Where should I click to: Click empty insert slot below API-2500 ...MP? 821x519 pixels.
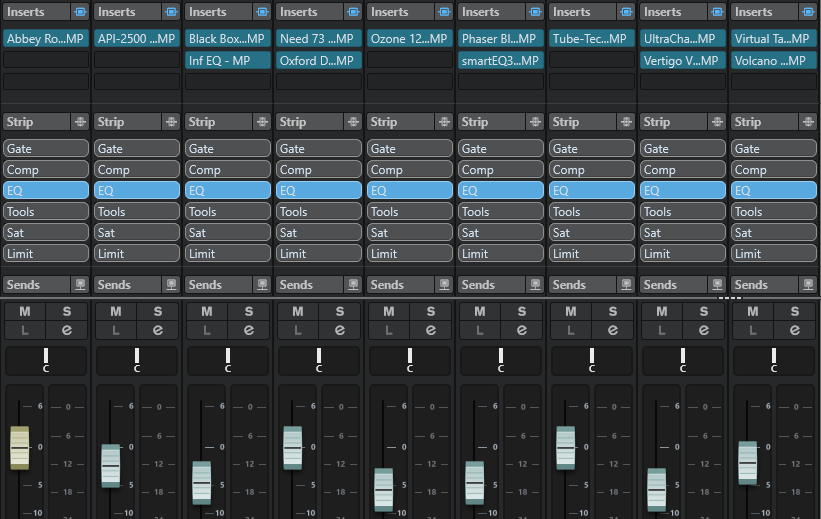[137, 60]
